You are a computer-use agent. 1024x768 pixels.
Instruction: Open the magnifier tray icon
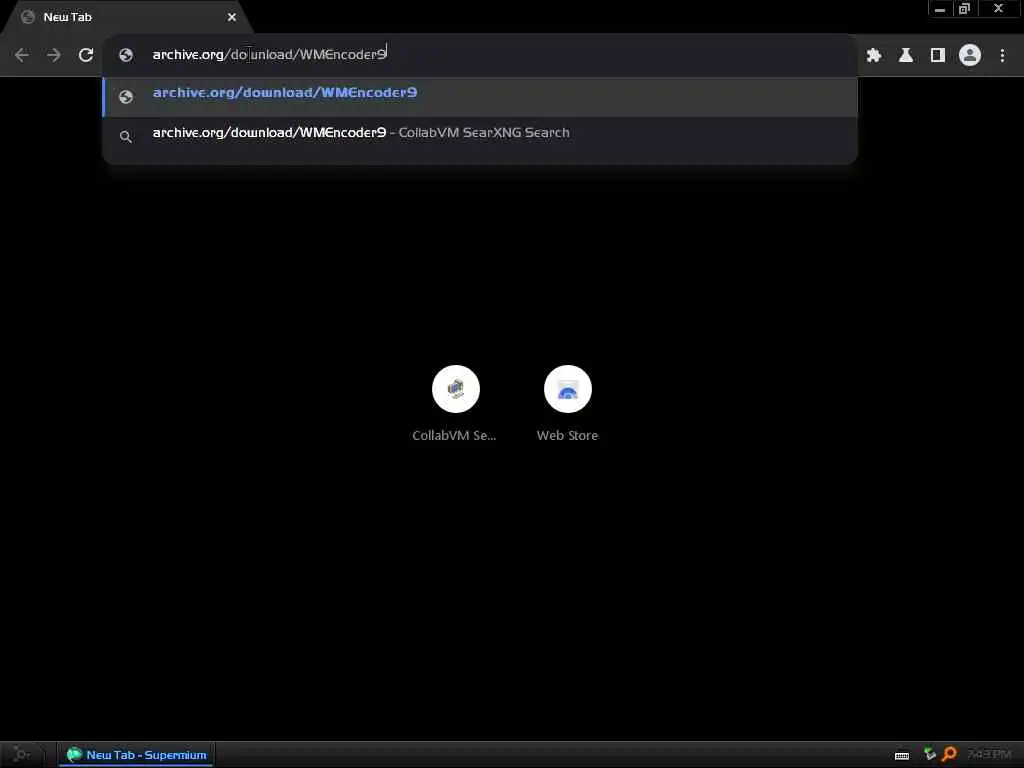click(950, 754)
